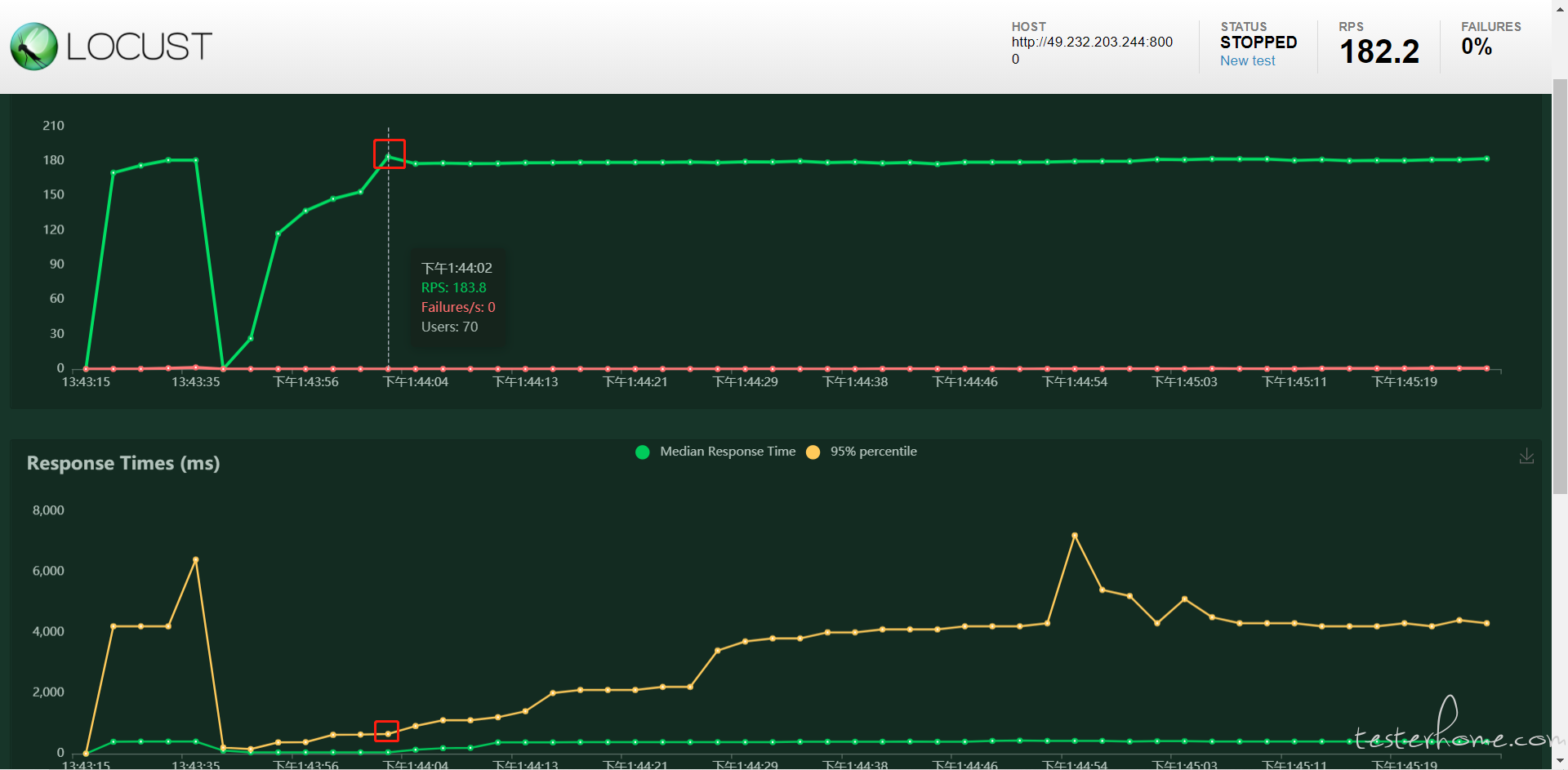Start a New test
Viewport: 1568px width, 770px height.
1247,61
